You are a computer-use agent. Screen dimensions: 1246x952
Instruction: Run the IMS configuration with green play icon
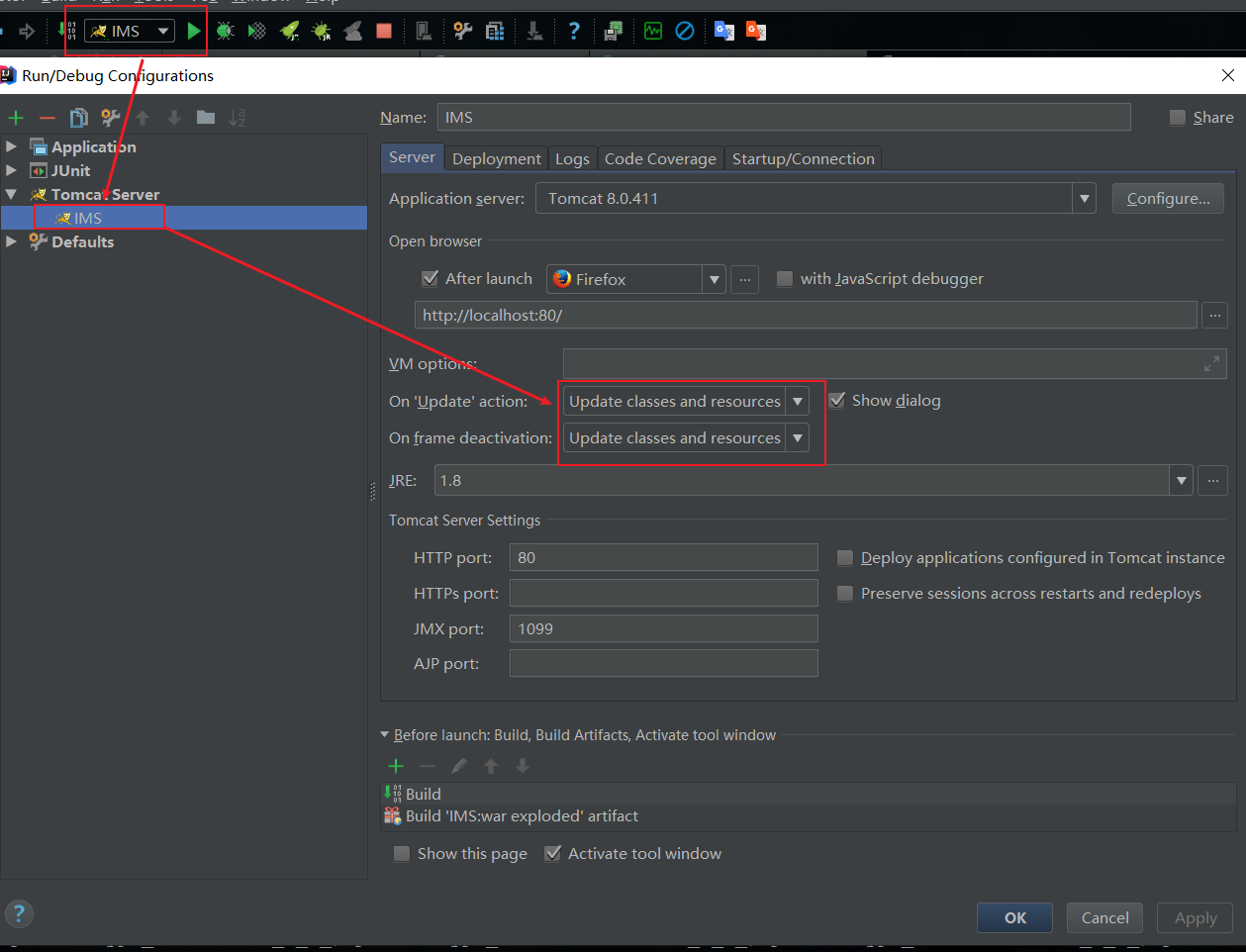tap(194, 32)
